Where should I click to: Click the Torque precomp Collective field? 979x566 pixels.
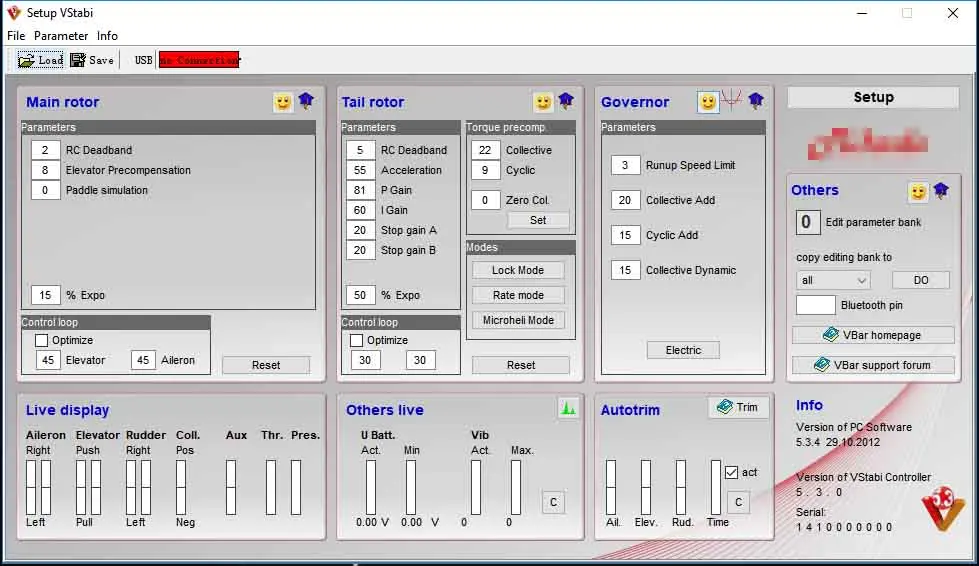485,150
